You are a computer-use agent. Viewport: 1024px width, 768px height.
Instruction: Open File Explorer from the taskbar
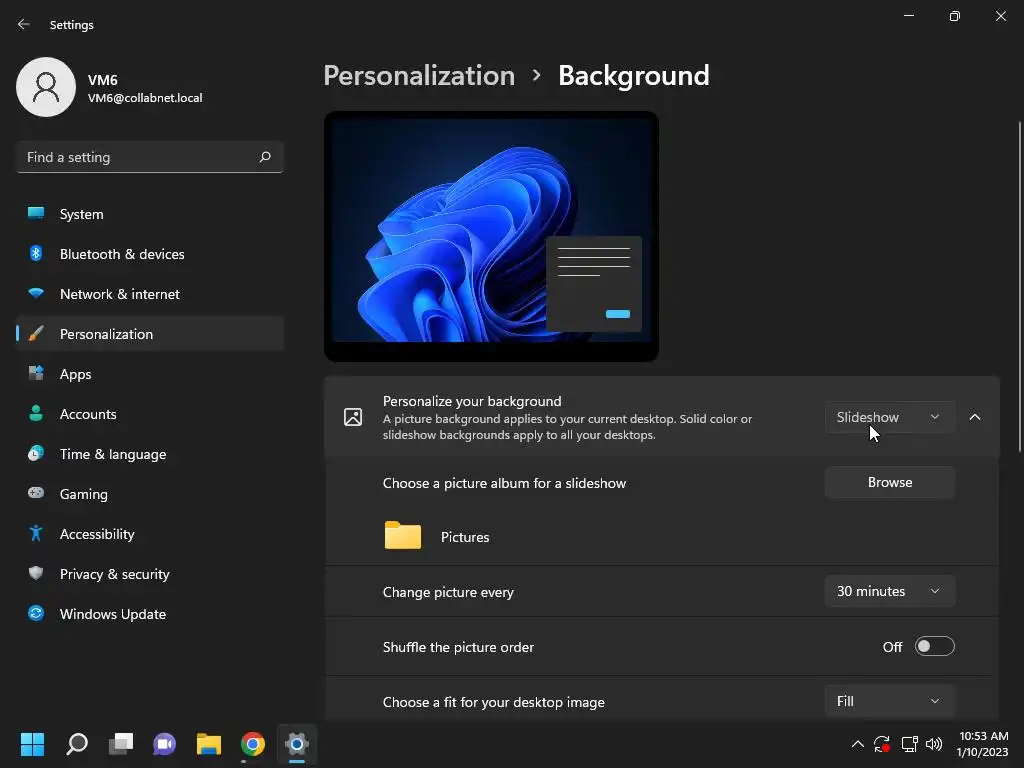point(209,744)
